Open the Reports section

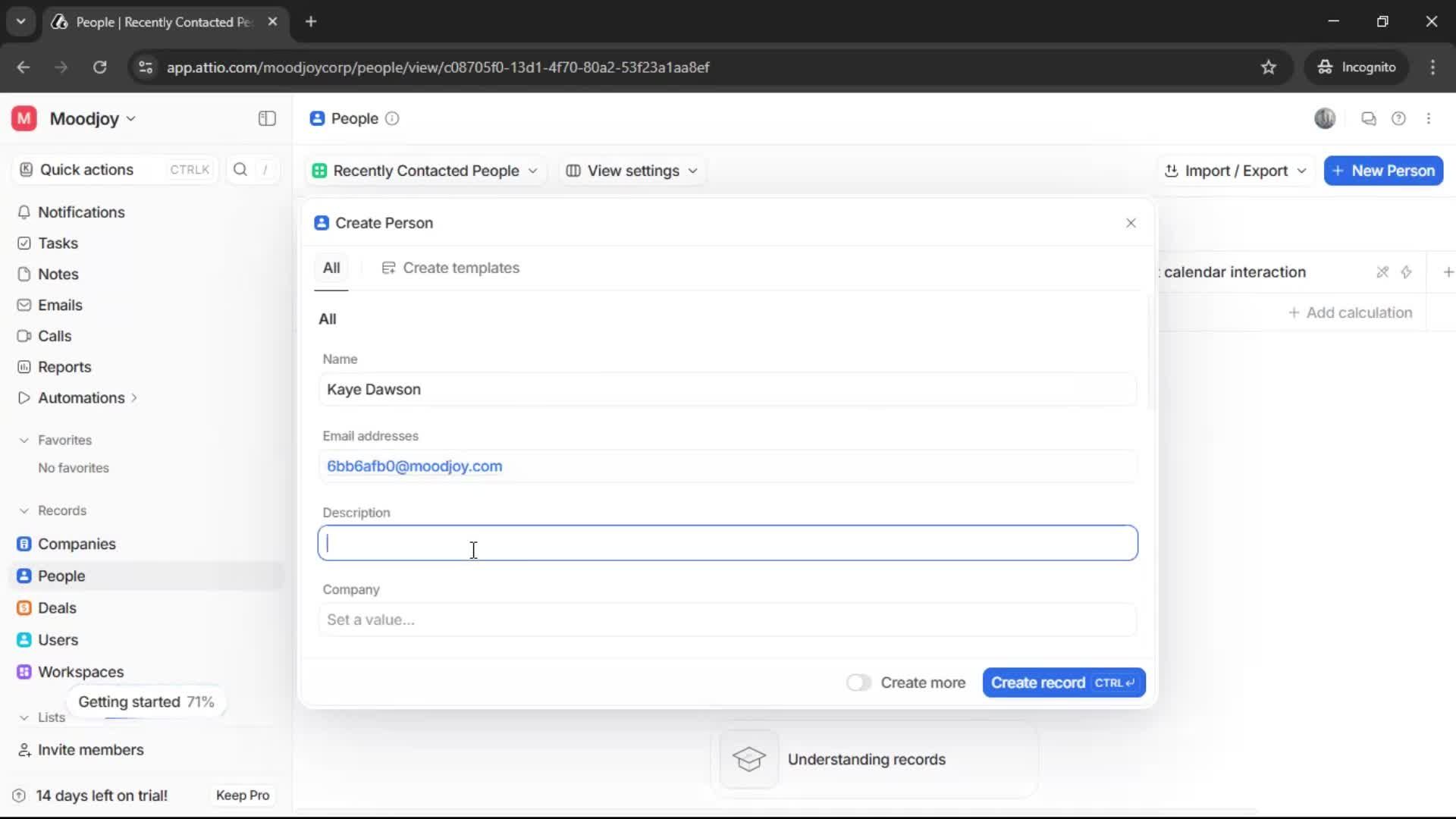coord(63,366)
